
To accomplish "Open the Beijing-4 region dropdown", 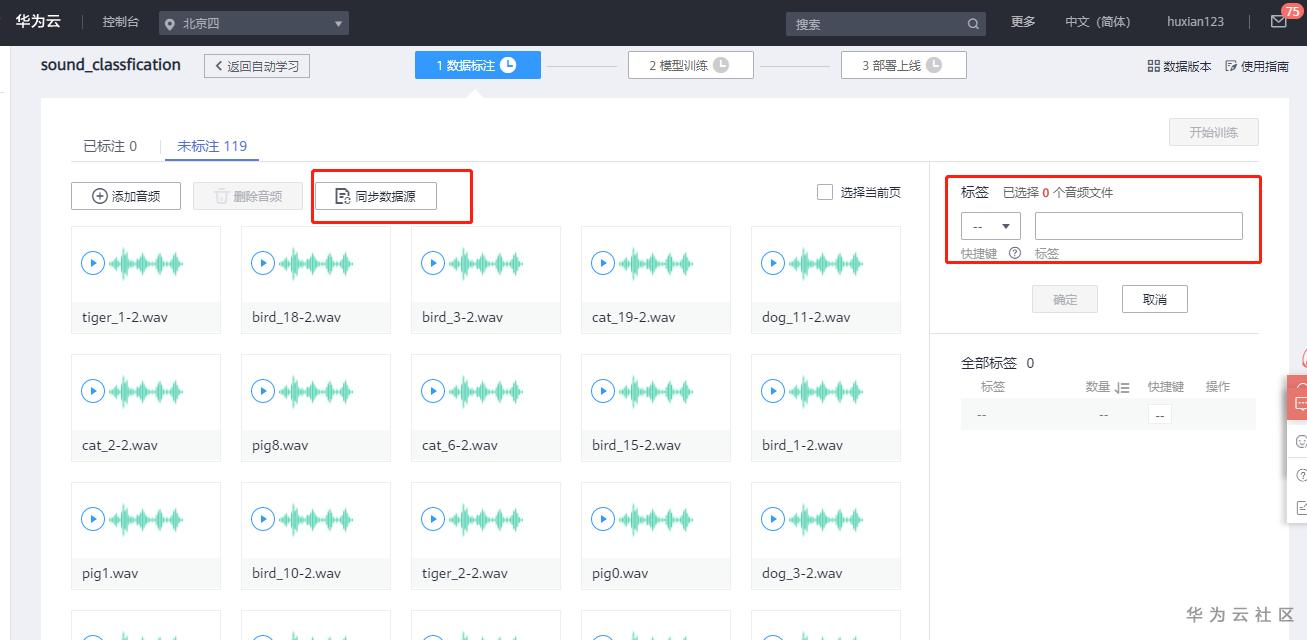I will point(254,23).
